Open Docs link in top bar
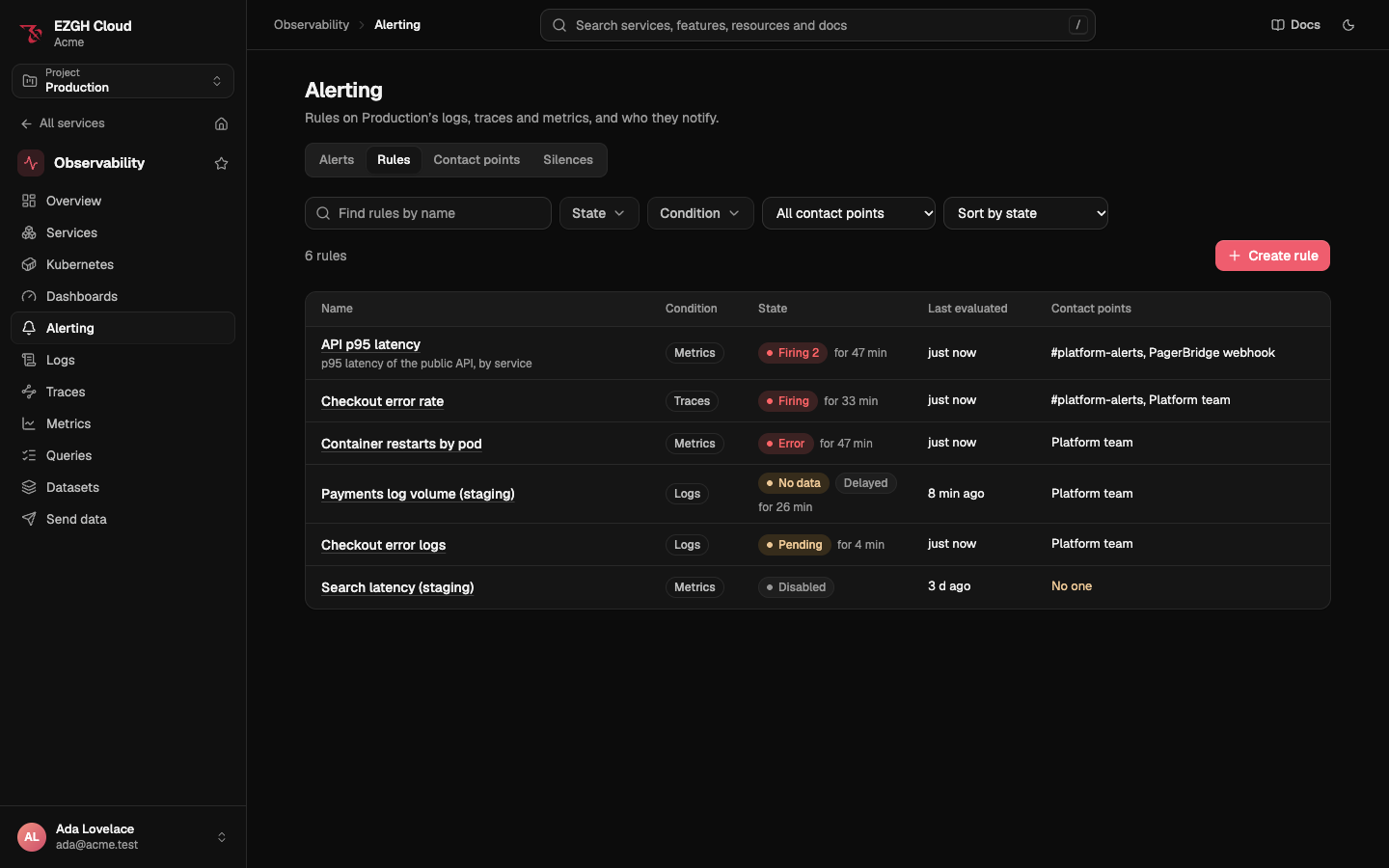1389x868 pixels. [1295, 25]
